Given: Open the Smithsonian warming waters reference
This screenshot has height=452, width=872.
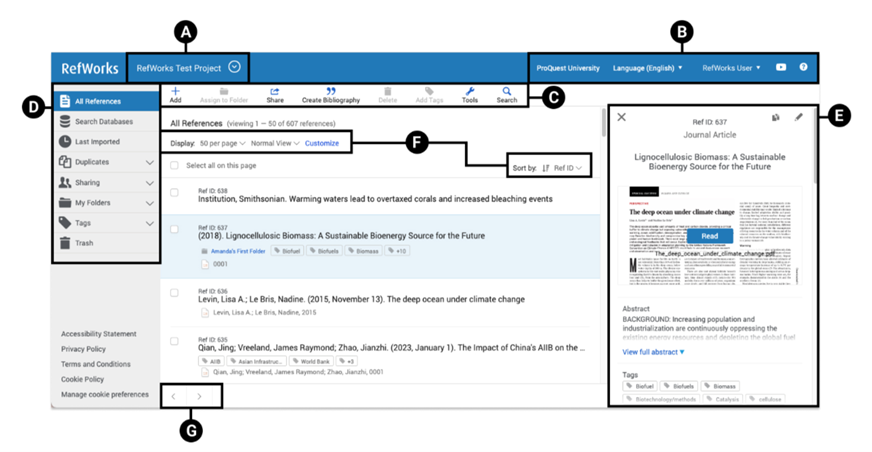Looking at the screenshot, I should pyautogui.click(x=375, y=199).
